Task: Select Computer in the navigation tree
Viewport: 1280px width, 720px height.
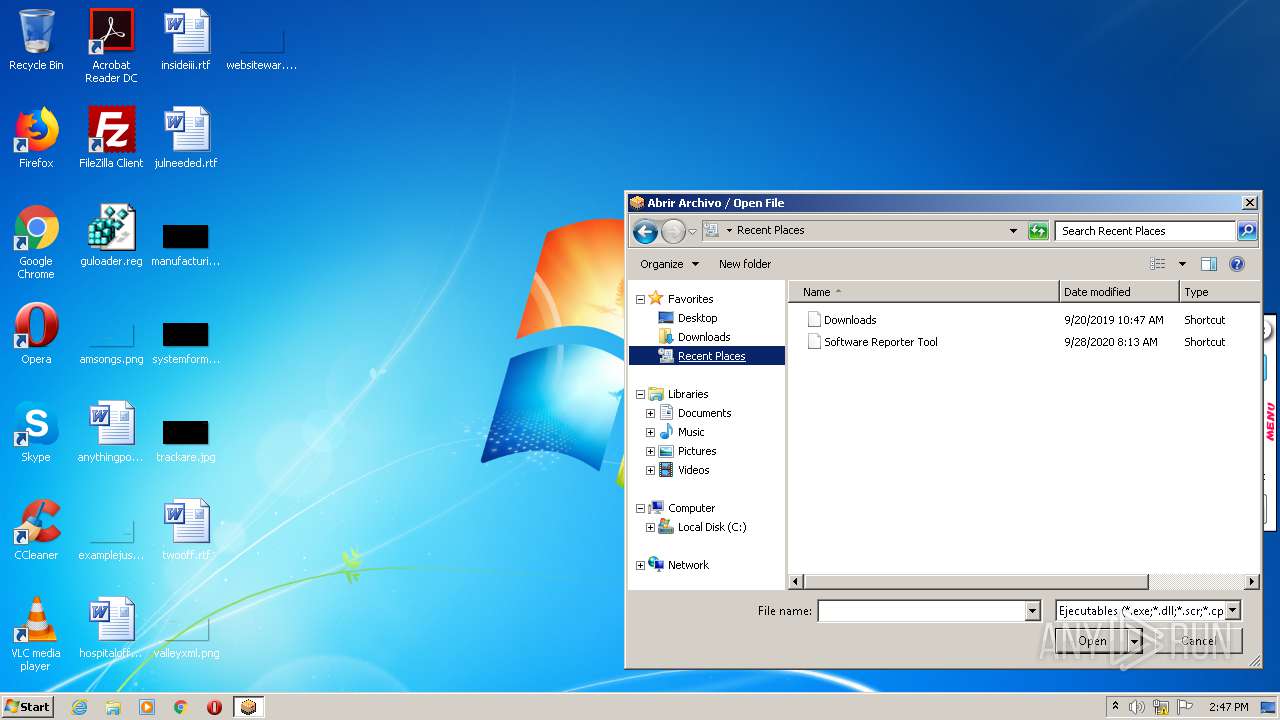Action: [x=691, y=508]
